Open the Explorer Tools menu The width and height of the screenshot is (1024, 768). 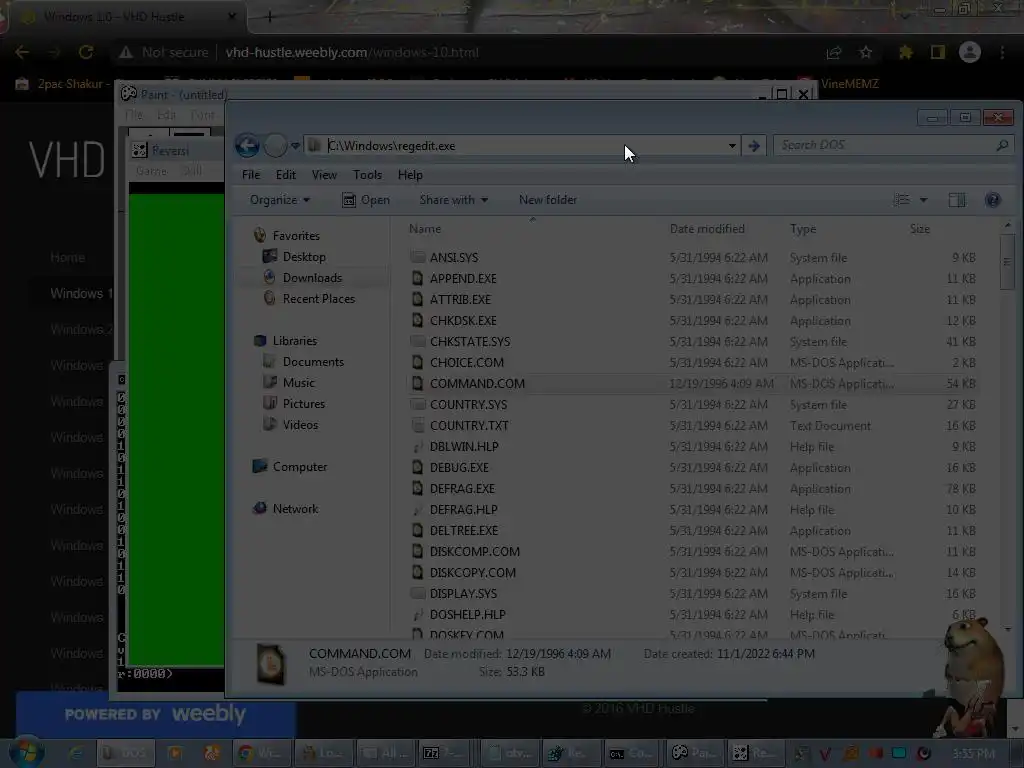pyautogui.click(x=367, y=175)
